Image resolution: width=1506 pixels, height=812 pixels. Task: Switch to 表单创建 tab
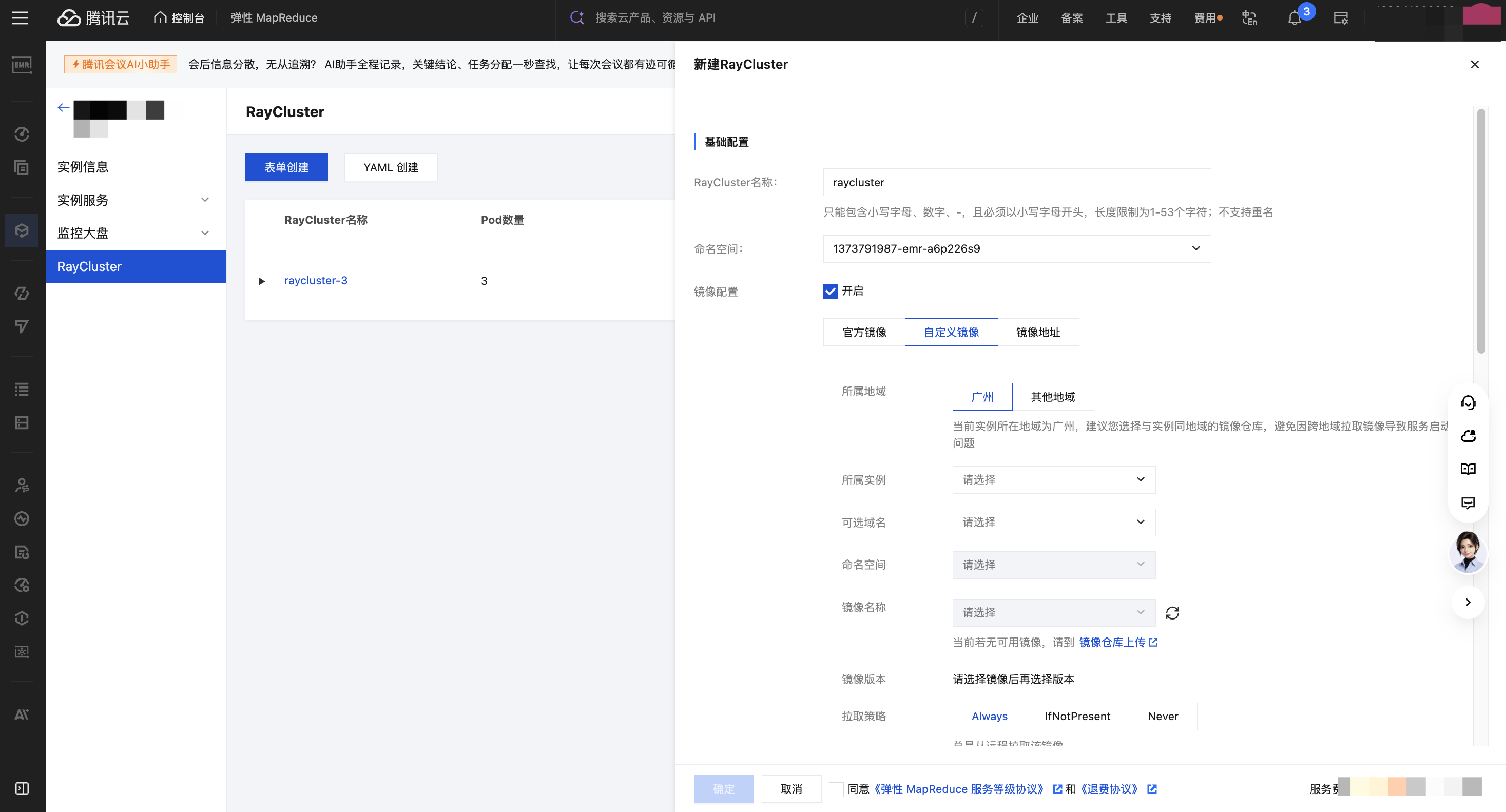[x=286, y=167]
